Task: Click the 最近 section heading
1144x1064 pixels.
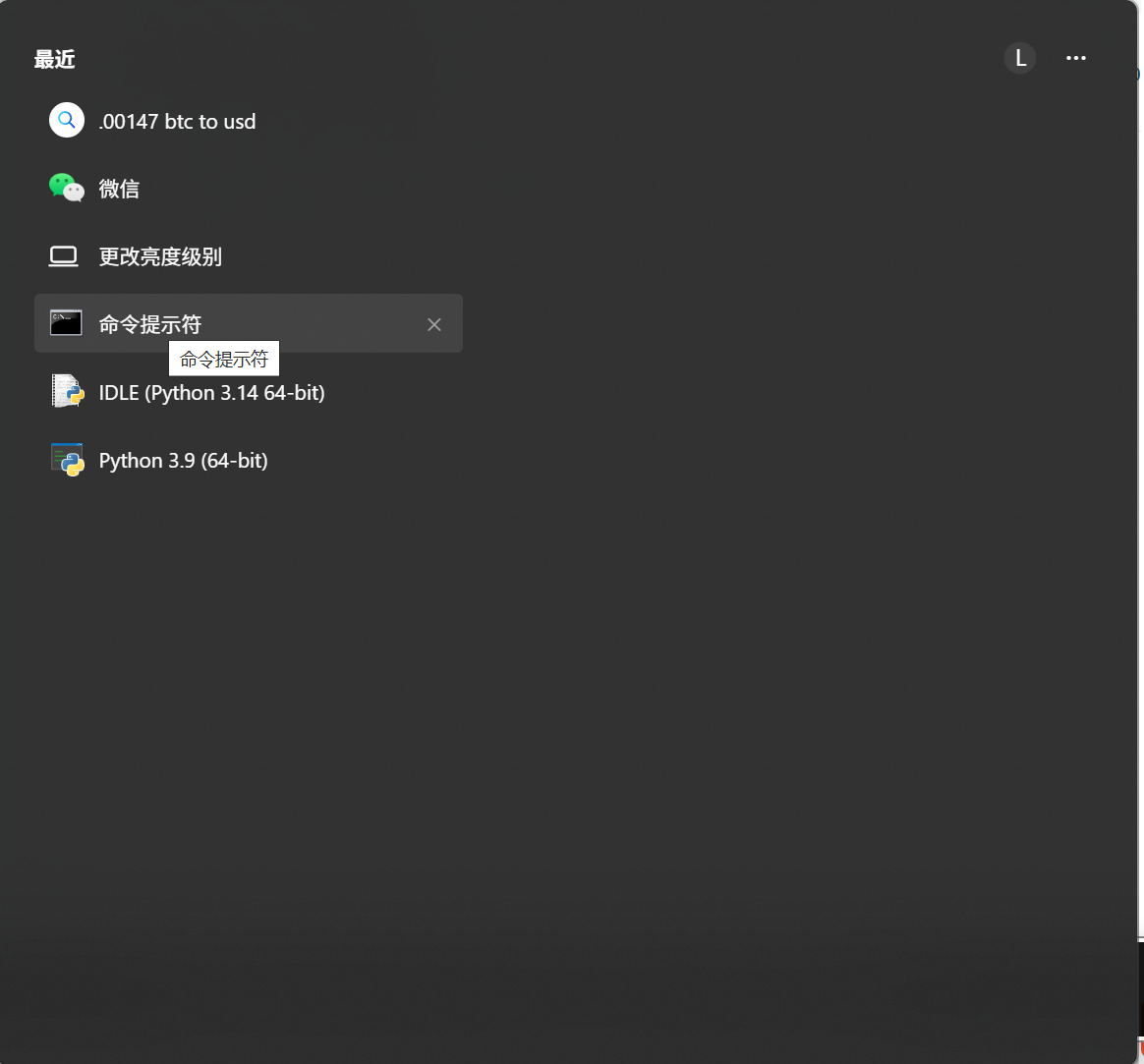Action: point(55,59)
